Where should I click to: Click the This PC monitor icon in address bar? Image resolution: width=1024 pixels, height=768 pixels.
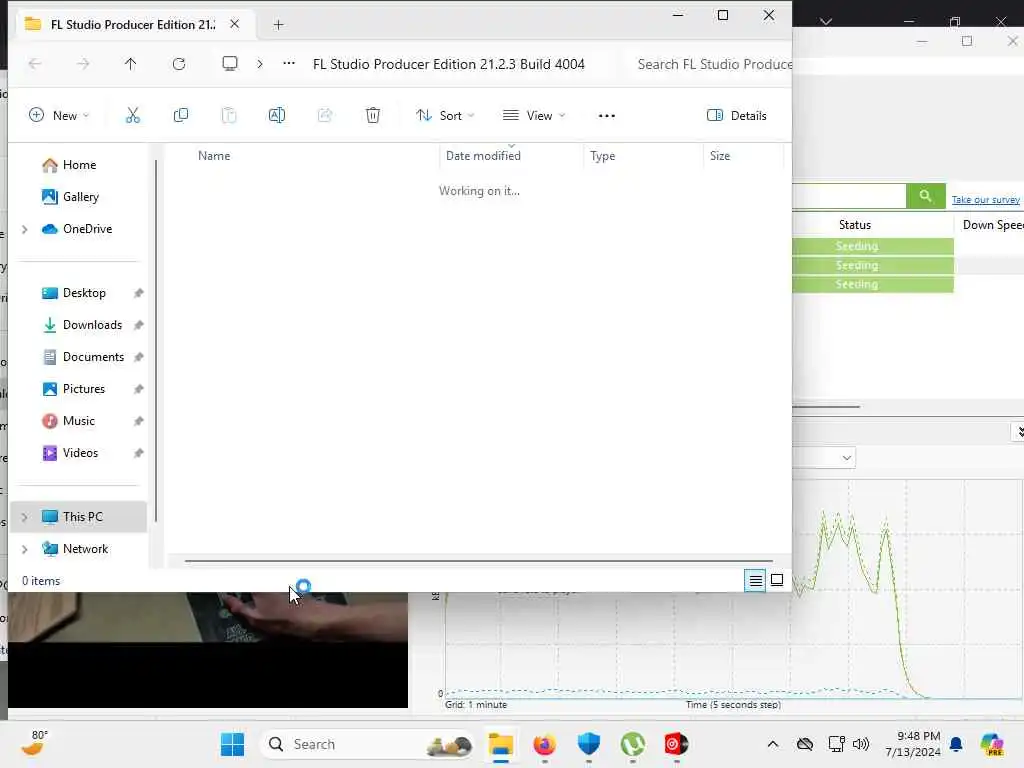(230, 64)
